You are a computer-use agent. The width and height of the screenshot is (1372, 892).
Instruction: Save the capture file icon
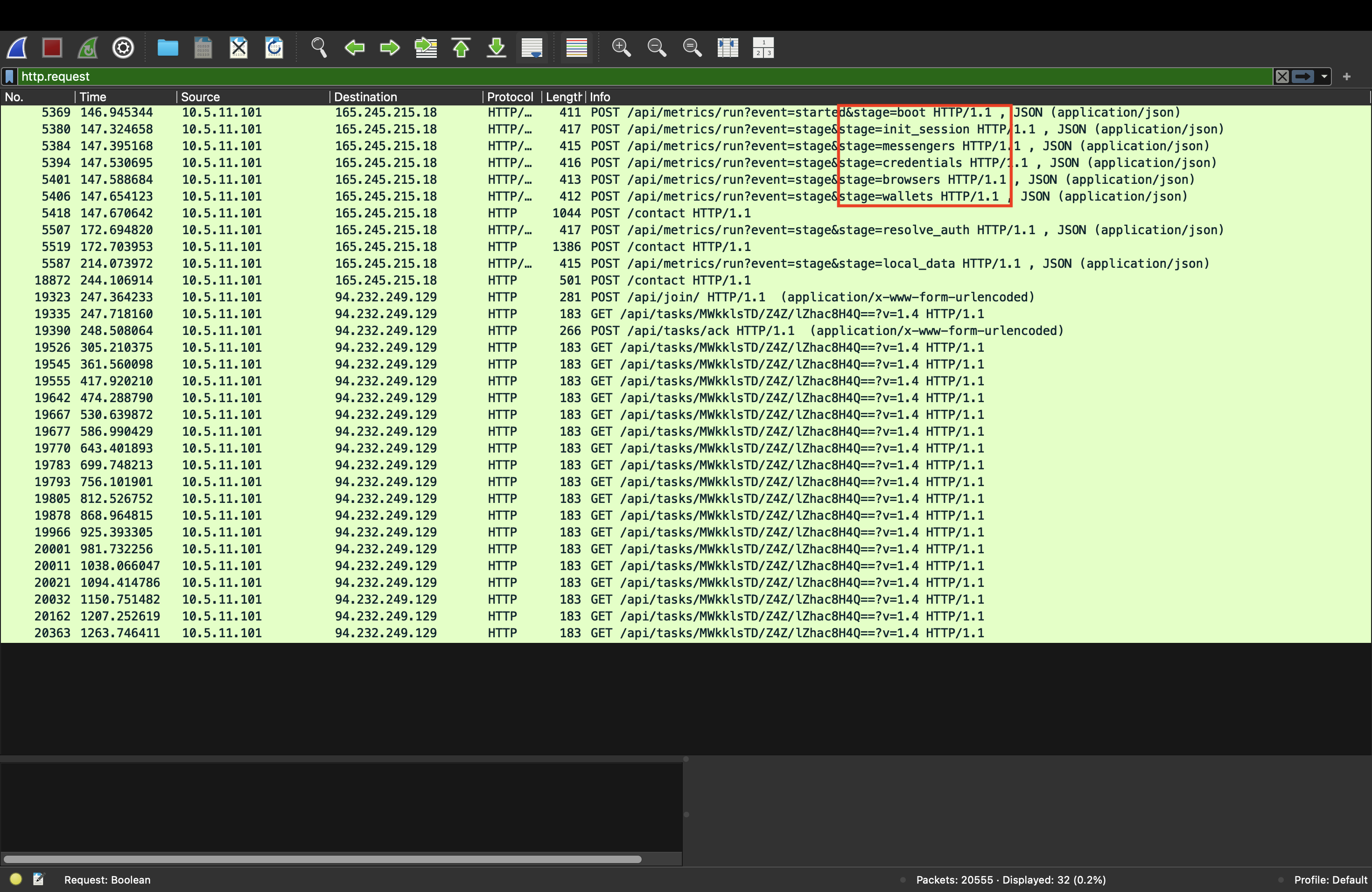tap(203, 48)
